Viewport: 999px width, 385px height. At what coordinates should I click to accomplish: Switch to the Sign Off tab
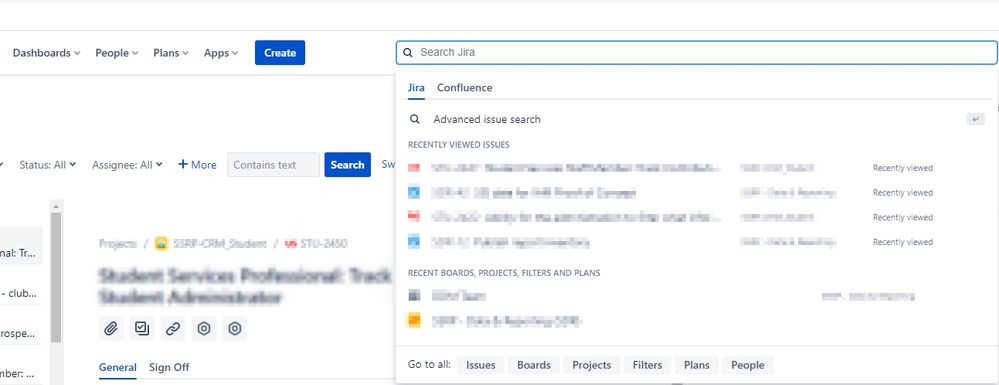coord(169,367)
